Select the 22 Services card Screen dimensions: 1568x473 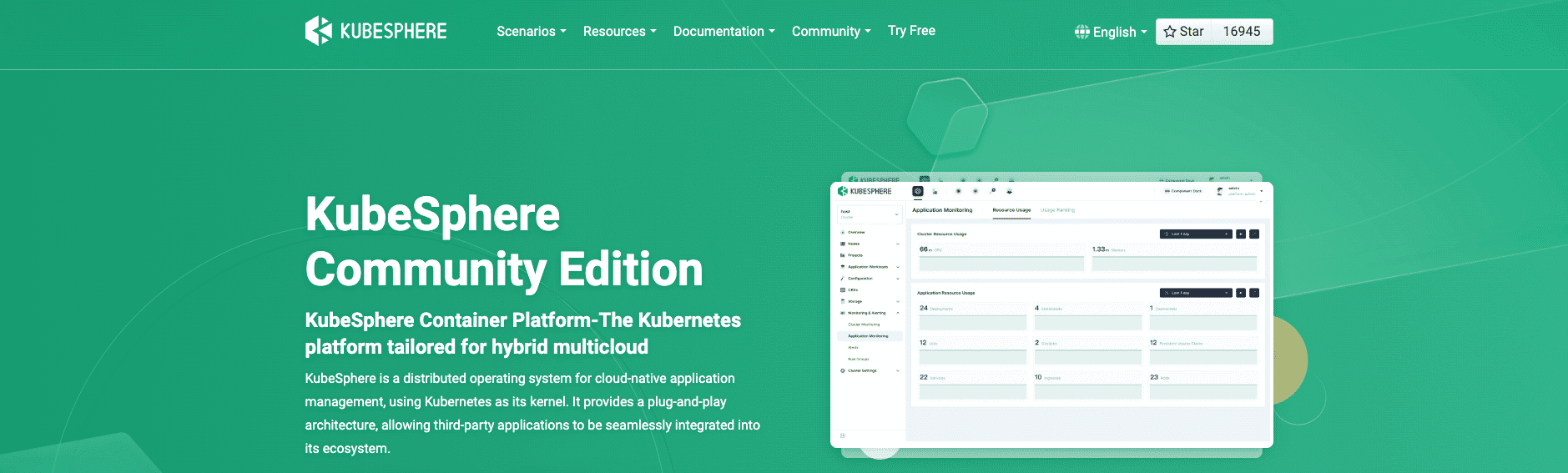(972, 386)
